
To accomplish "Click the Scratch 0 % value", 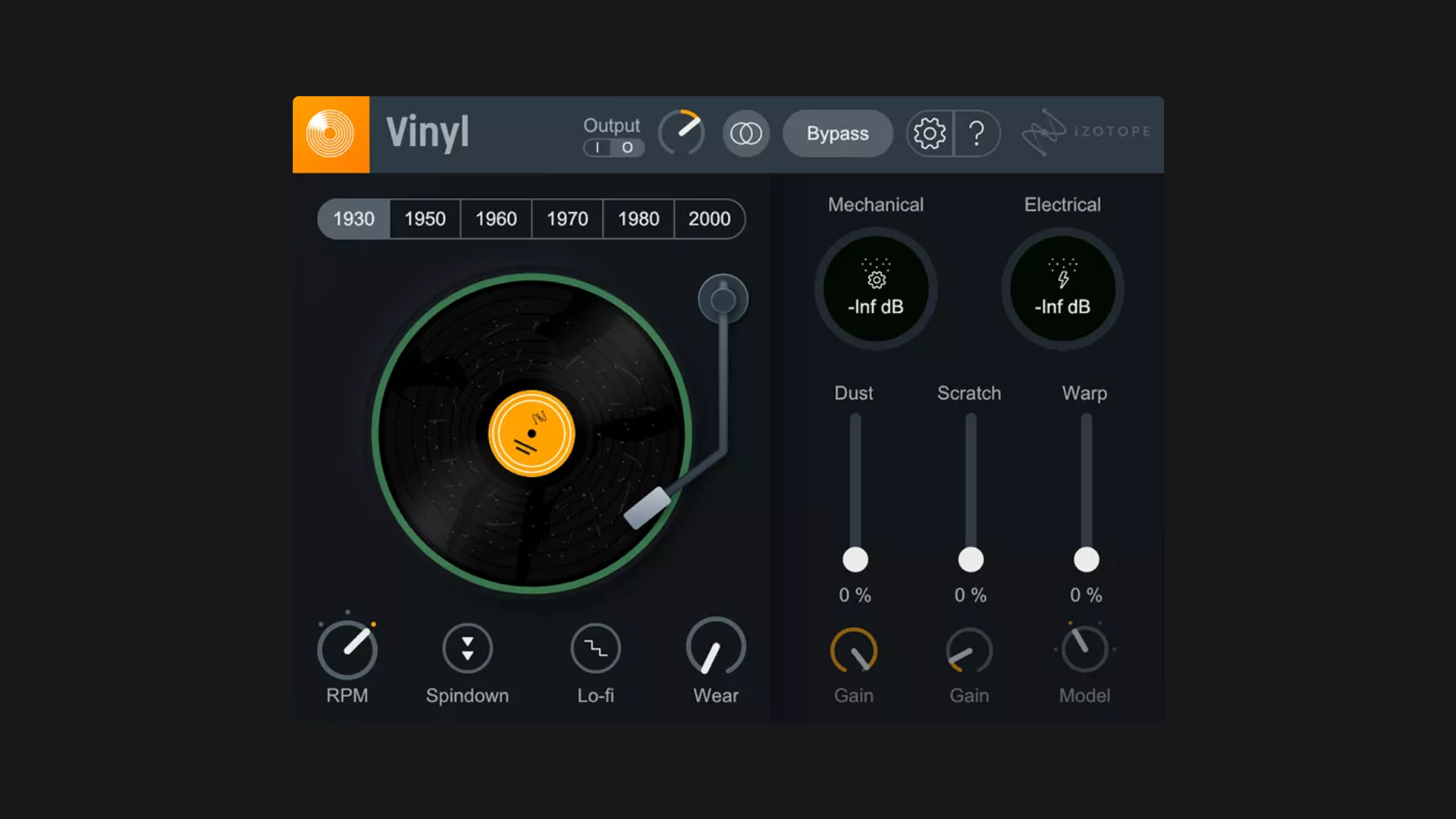I will [971, 595].
